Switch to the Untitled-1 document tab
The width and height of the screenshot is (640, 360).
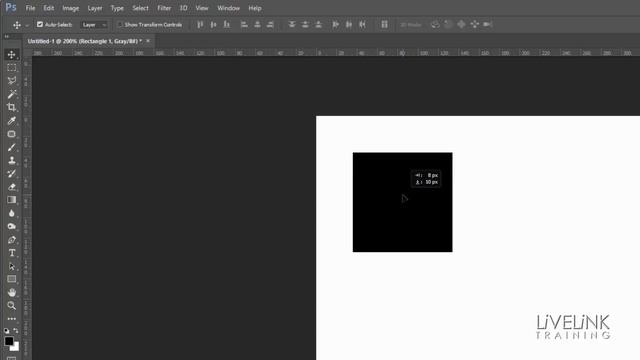84,41
